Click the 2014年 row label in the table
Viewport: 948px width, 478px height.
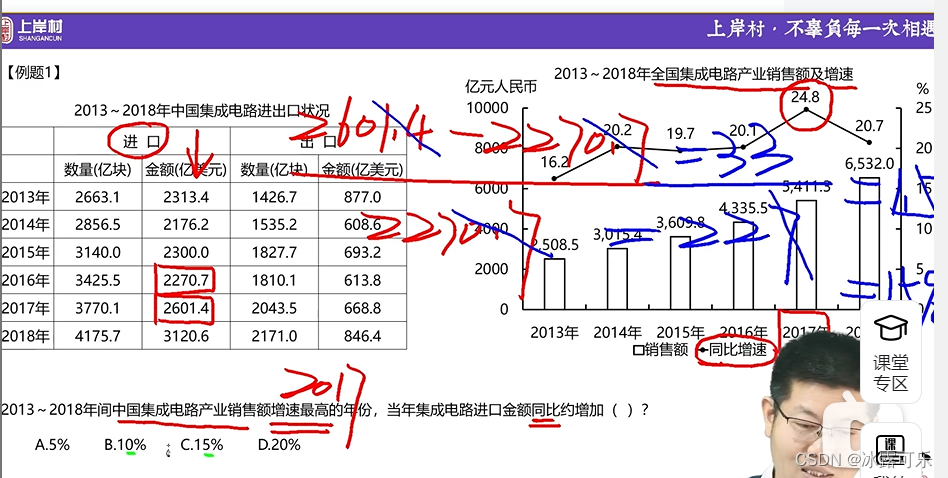pos(25,225)
